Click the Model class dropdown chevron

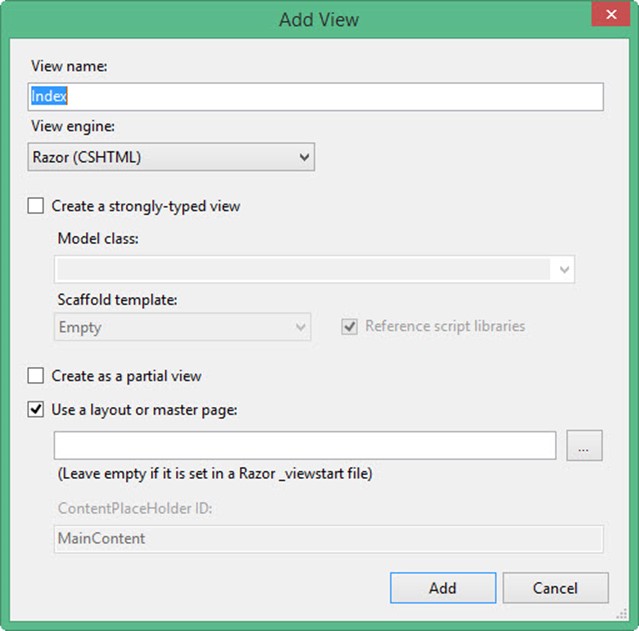pyautogui.click(x=564, y=269)
